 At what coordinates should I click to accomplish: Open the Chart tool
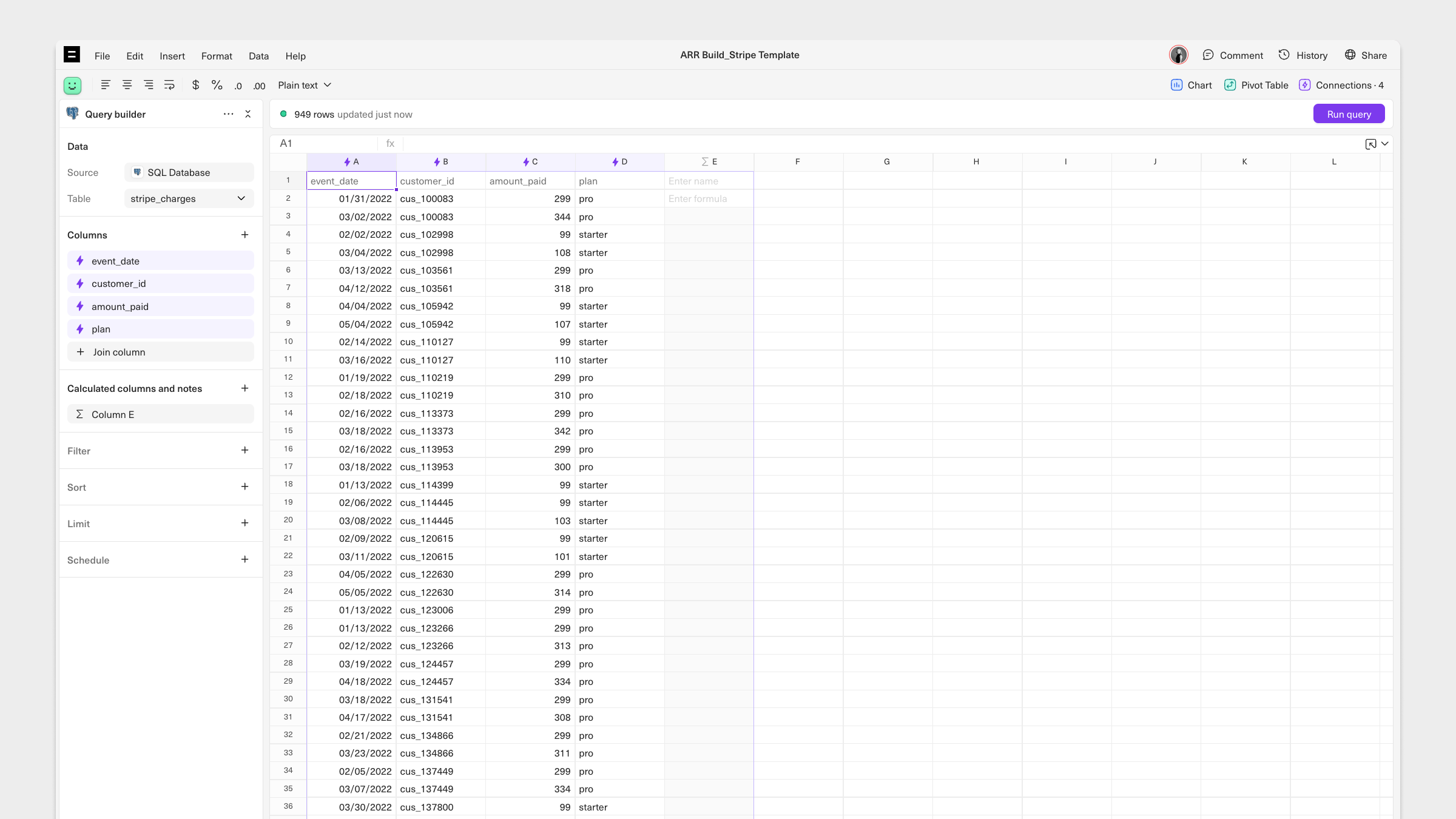1191,85
